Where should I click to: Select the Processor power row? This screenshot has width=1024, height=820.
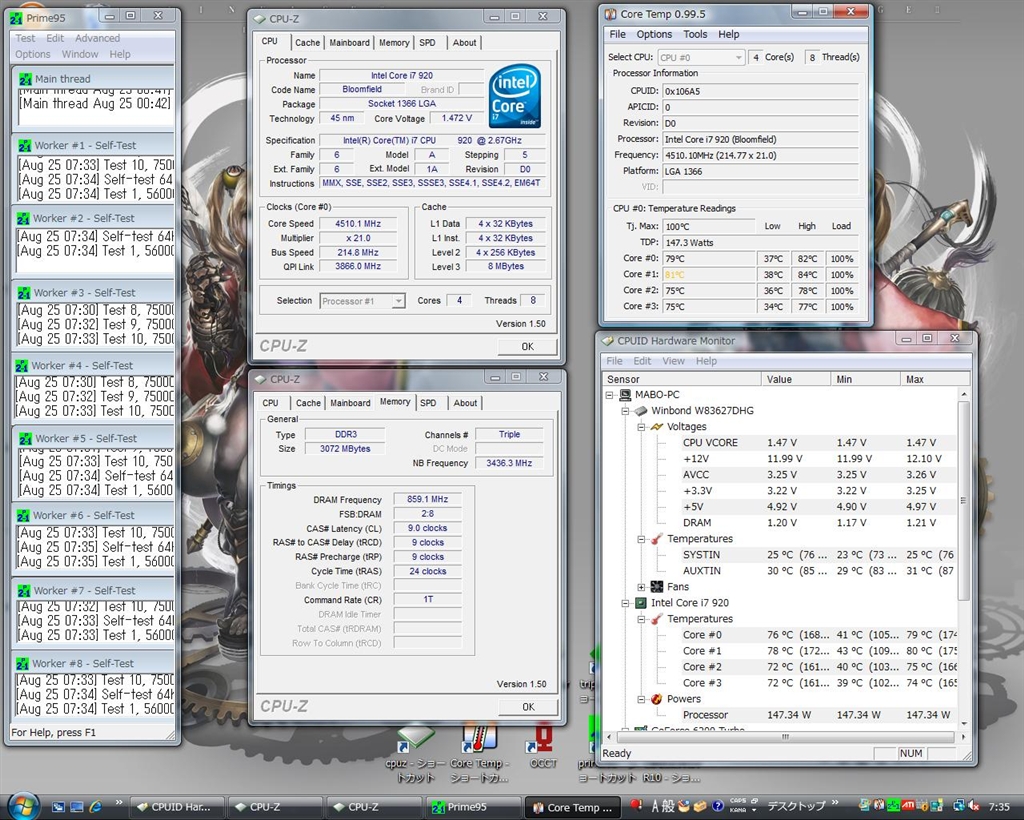[x=818, y=715]
